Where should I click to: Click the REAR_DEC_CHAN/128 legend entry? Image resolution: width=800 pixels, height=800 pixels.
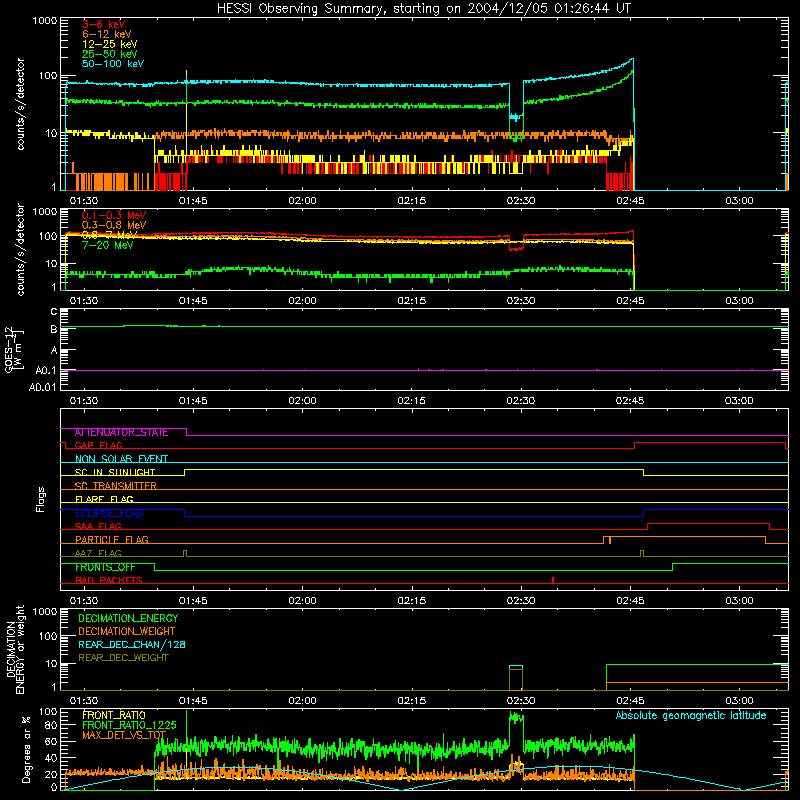(132, 645)
